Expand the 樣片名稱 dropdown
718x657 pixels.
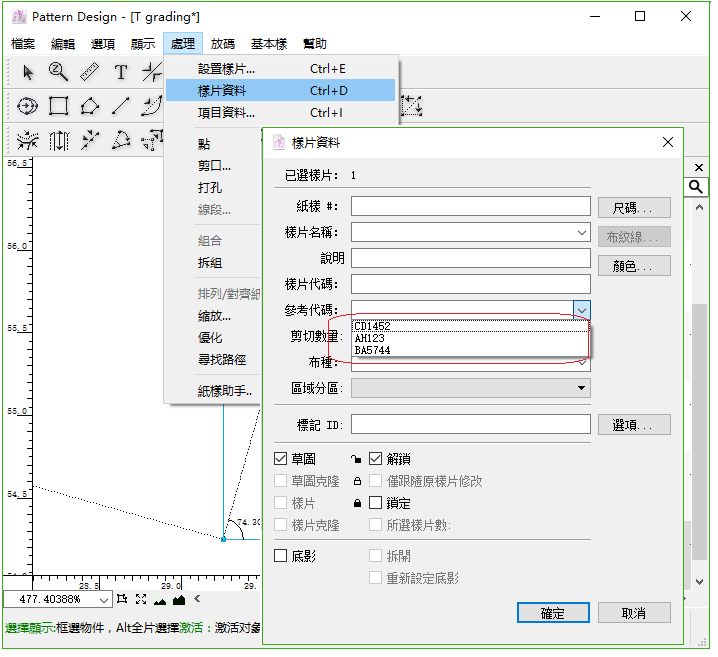(582, 232)
